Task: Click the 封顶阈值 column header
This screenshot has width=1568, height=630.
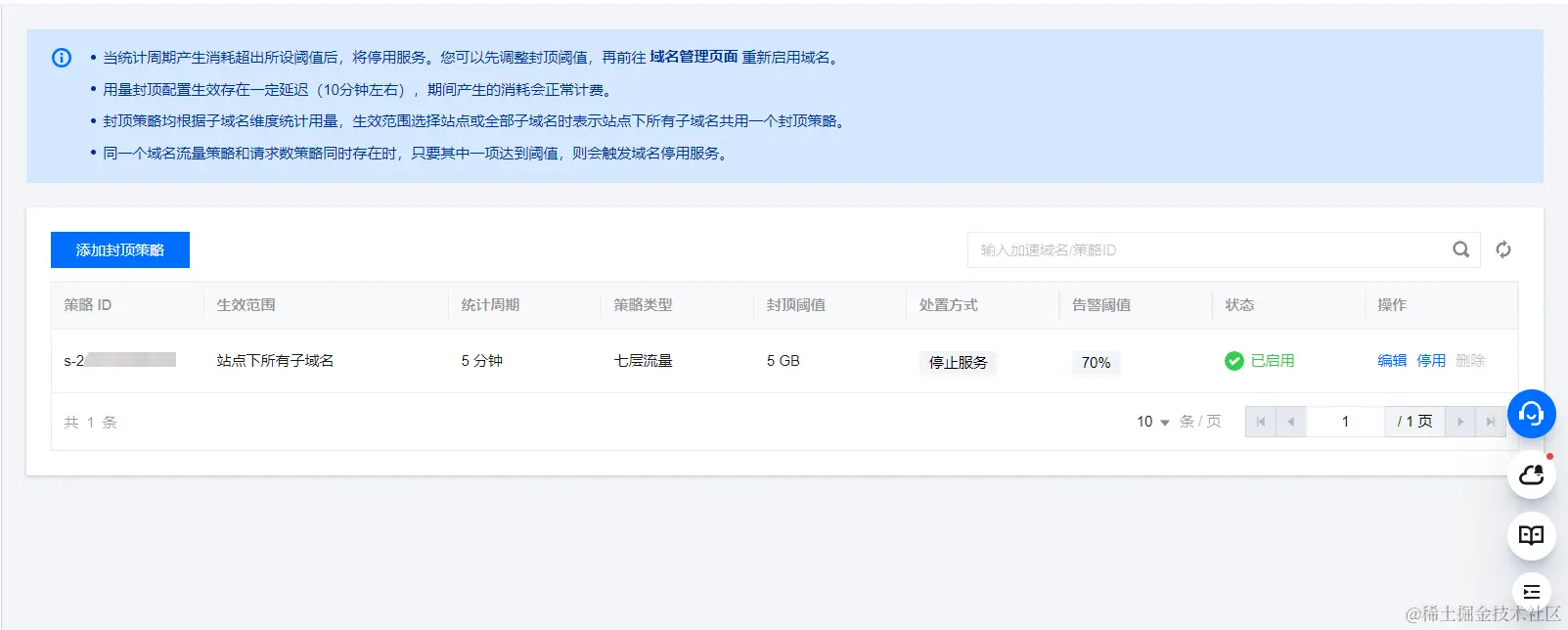Action: [796, 304]
